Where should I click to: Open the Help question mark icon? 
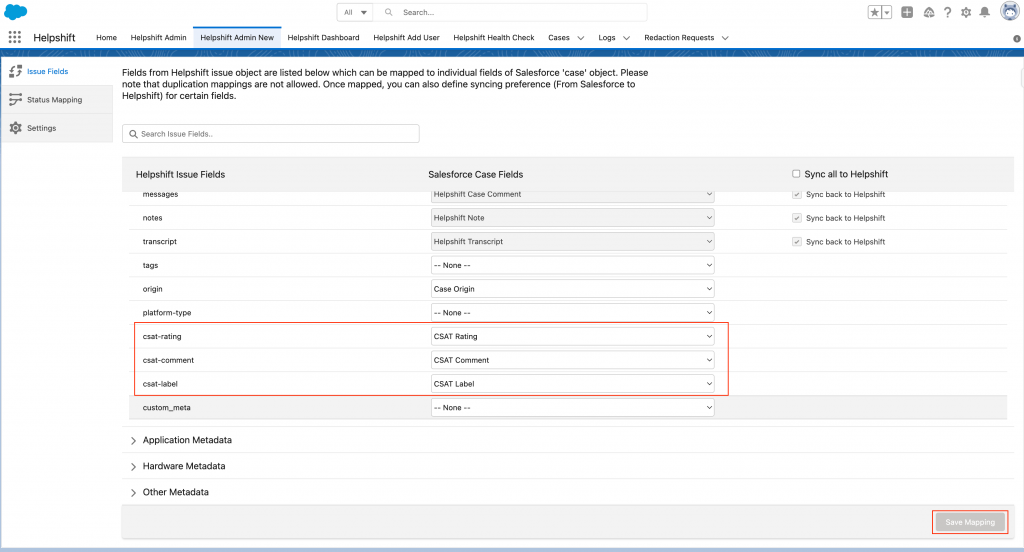click(947, 12)
